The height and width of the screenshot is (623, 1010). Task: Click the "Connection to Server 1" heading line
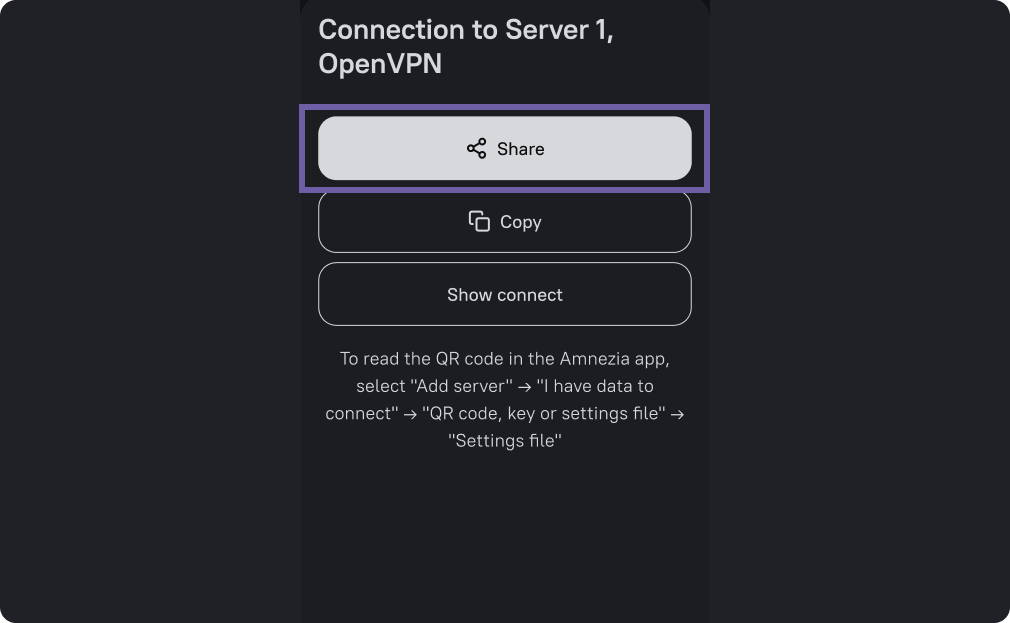pyautogui.click(x=466, y=30)
